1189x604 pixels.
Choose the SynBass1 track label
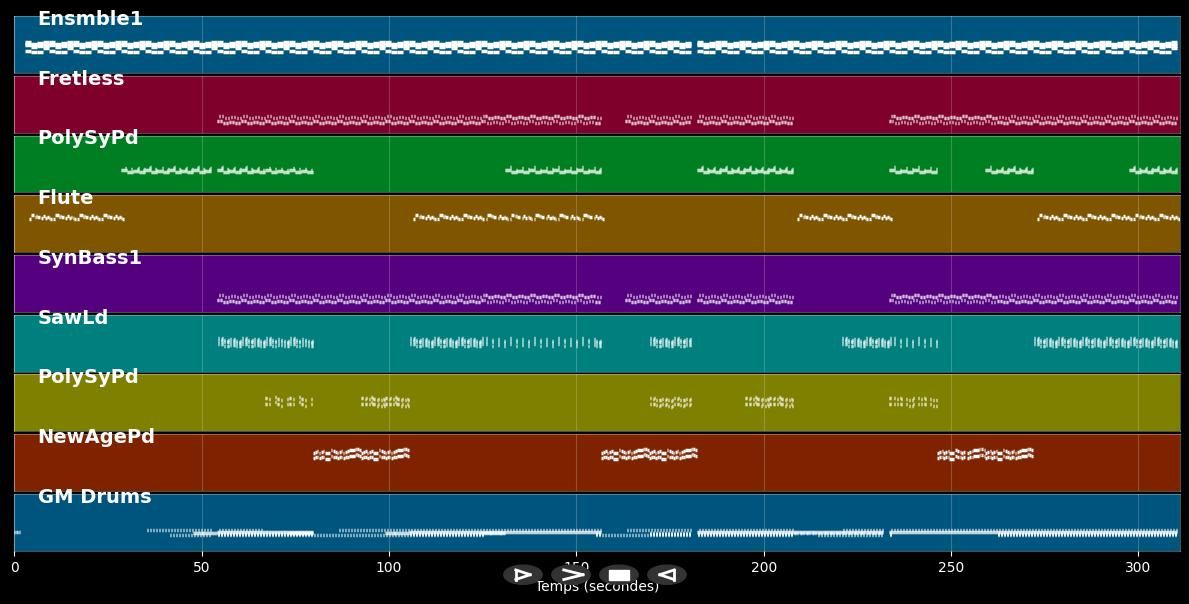(89, 258)
